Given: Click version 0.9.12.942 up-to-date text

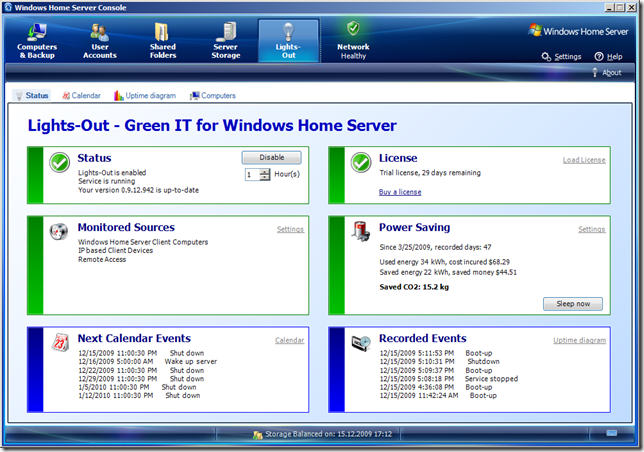Looking at the screenshot, I should coord(138,190).
